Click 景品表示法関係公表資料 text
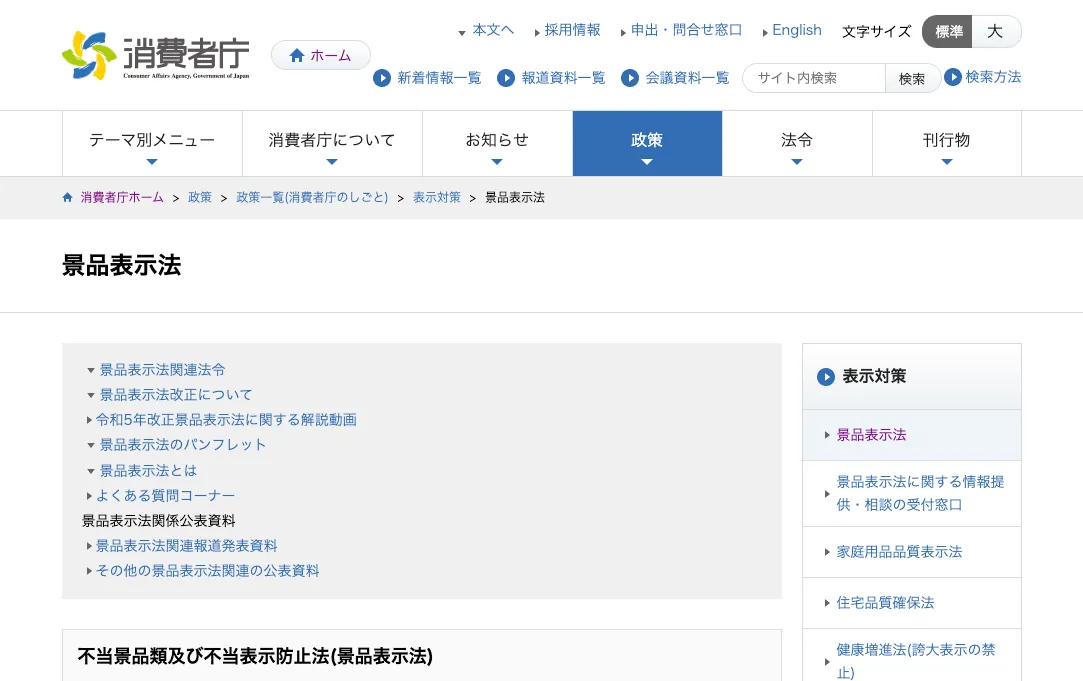Image resolution: width=1083 pixels, height=681 pixels. click(159, 521)
